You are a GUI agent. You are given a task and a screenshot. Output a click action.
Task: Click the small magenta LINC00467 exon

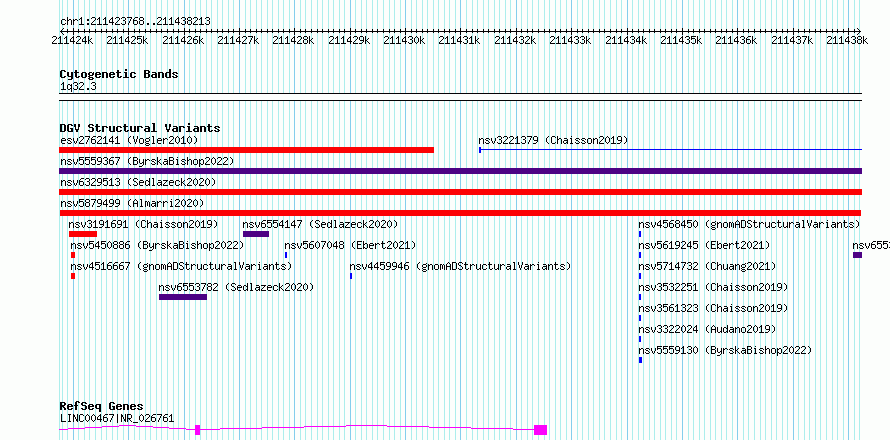coord(198,430)
